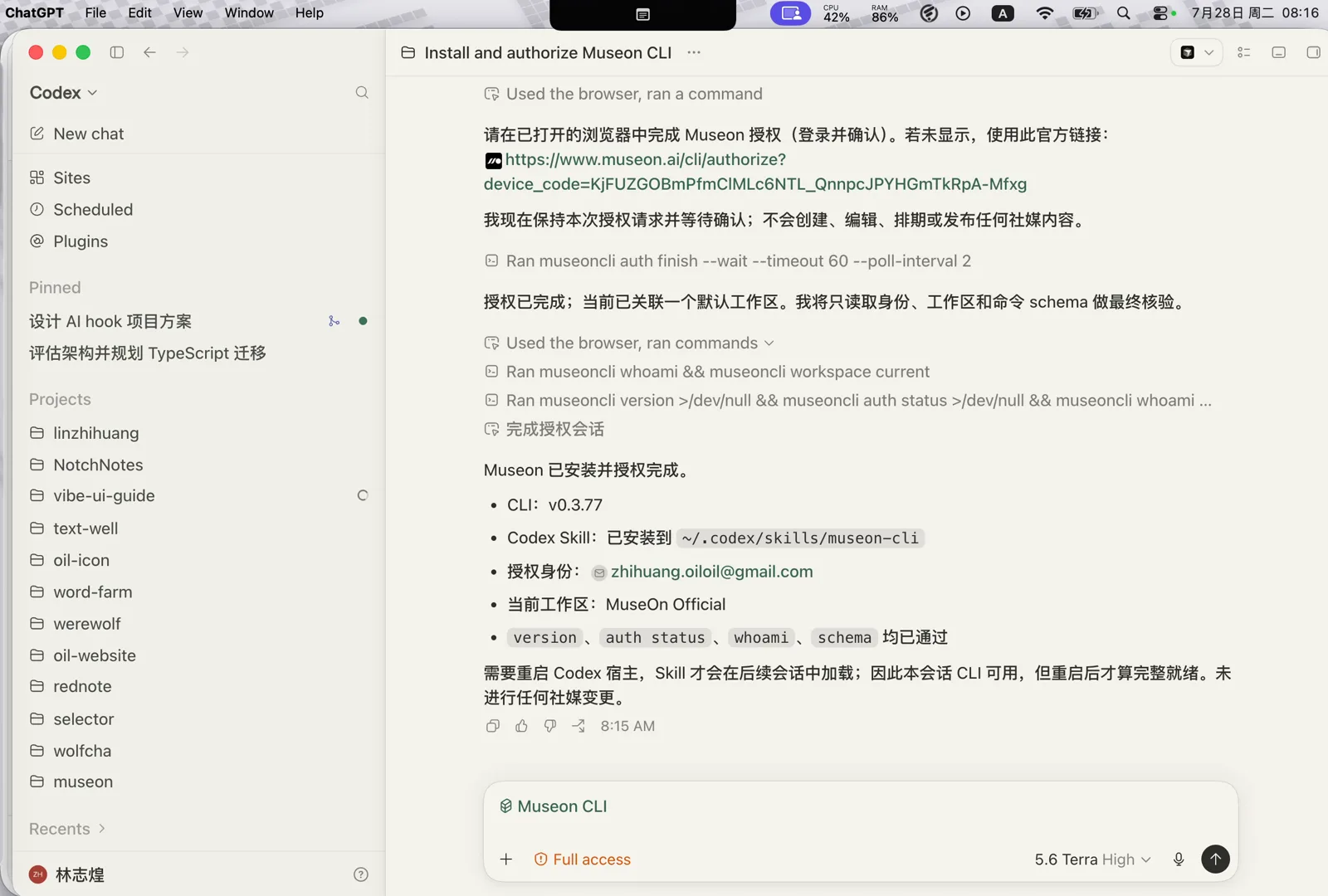The image size is (1328, 896).
Task: Open the Window menu
Action: click(x=249, y=12)
